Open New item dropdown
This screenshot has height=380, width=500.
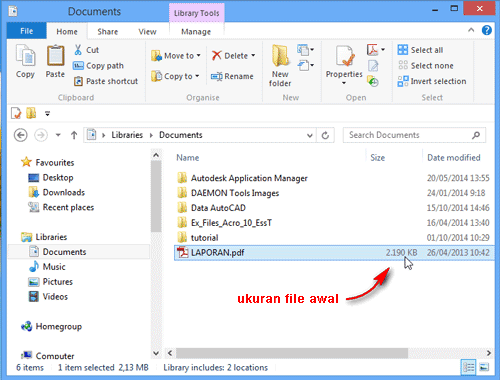306,50
